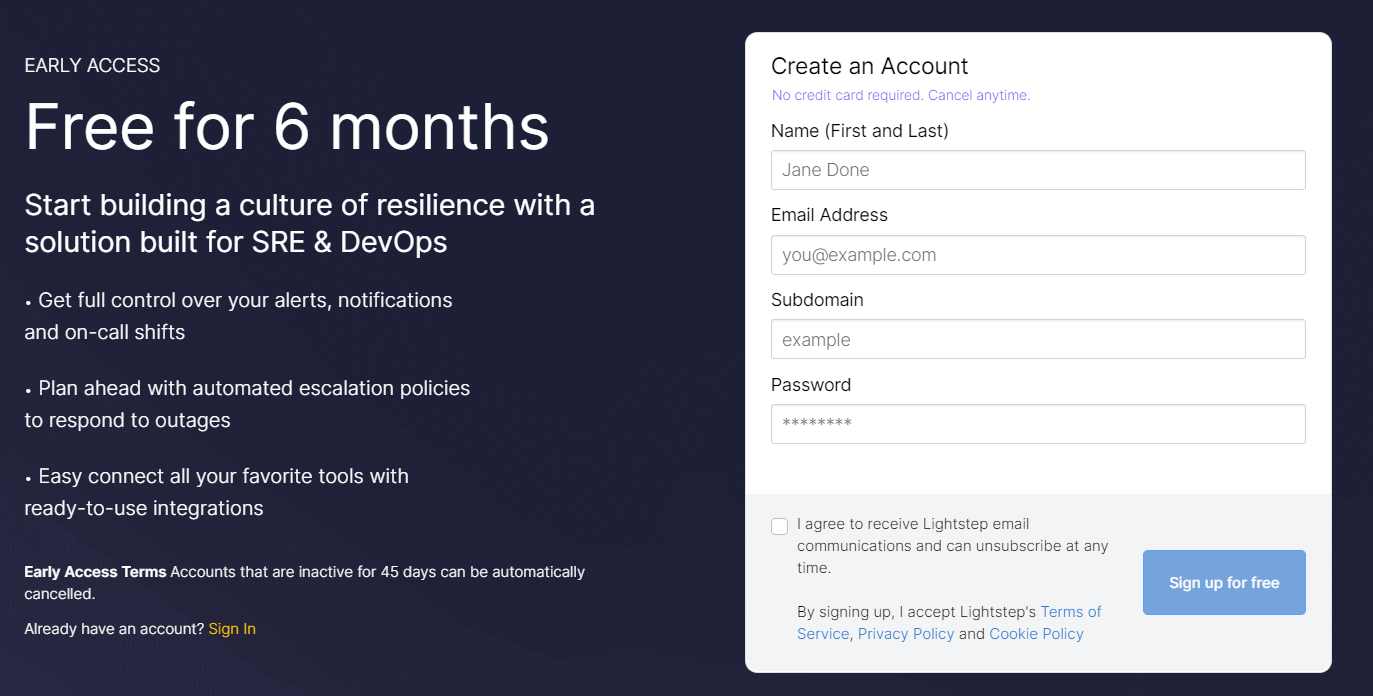Click the 'Subdomain' field label
This screenshot has width=1373, height=696.
coord(817,300)
